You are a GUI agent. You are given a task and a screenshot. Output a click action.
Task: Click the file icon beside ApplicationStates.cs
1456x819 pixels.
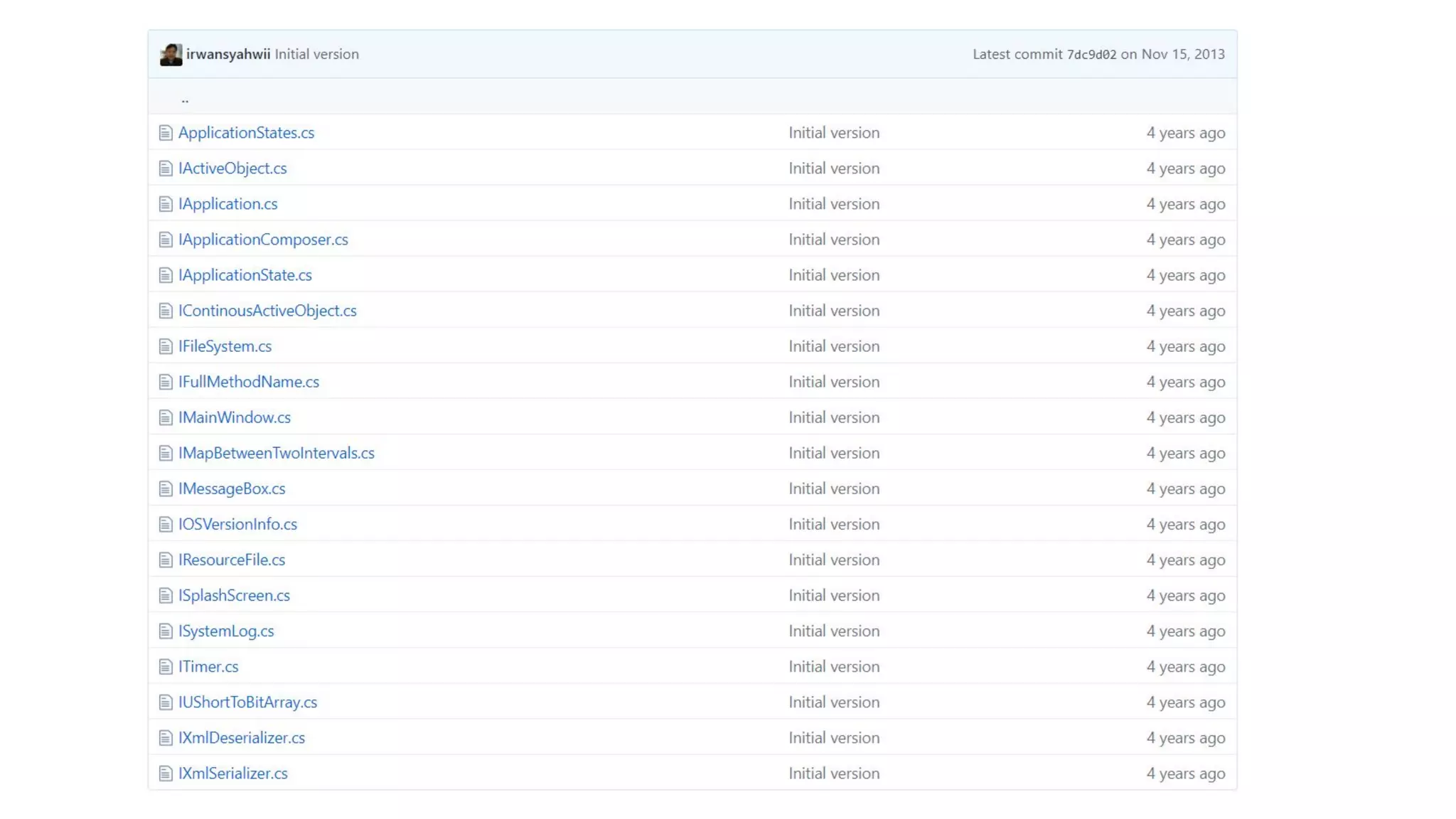point(166,133)
